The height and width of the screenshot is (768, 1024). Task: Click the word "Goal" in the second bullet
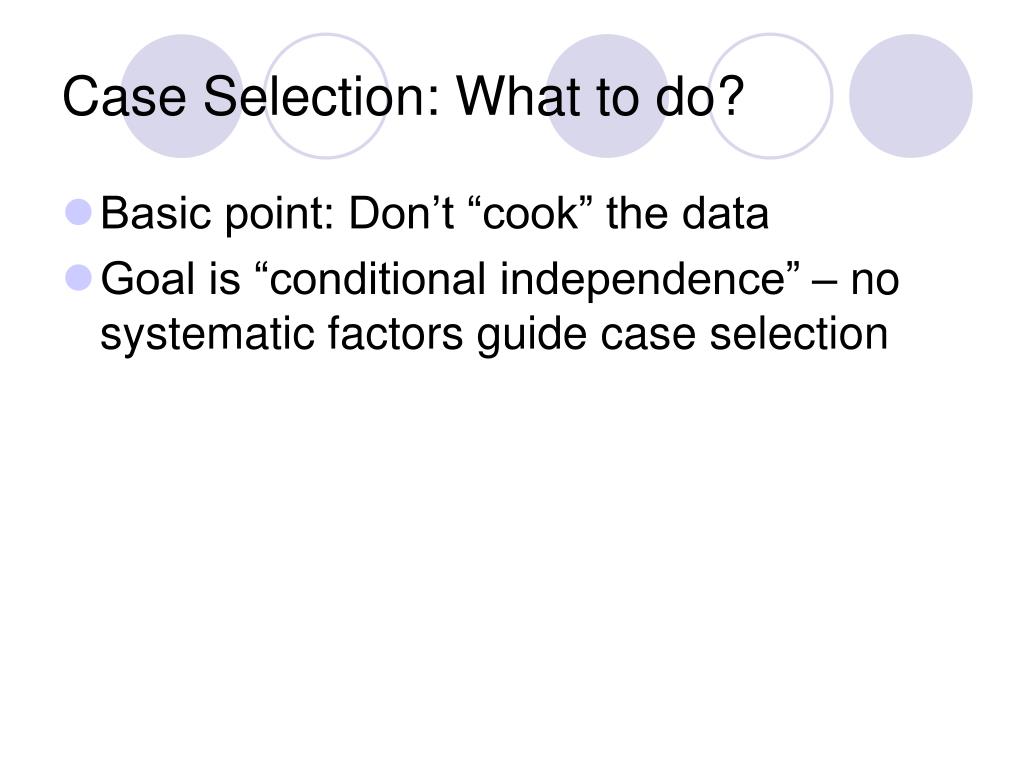[148, 279]
